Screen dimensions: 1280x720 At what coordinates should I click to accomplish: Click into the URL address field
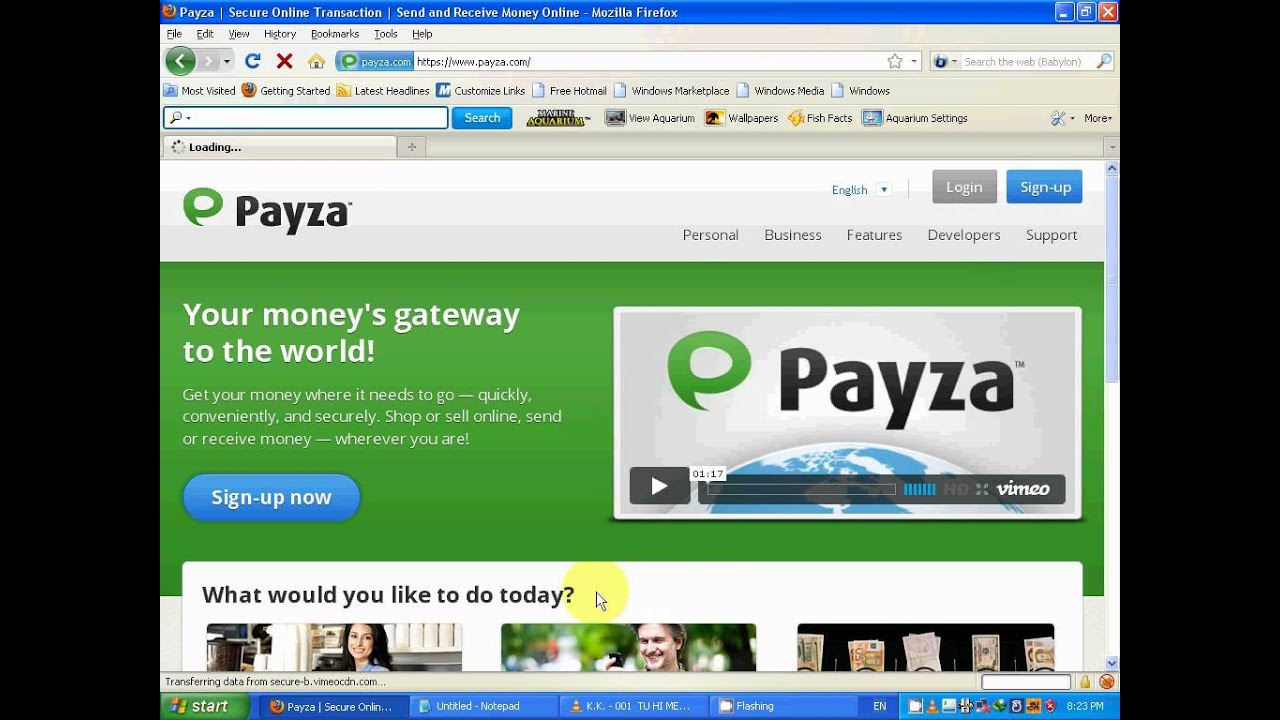(650, 61)
